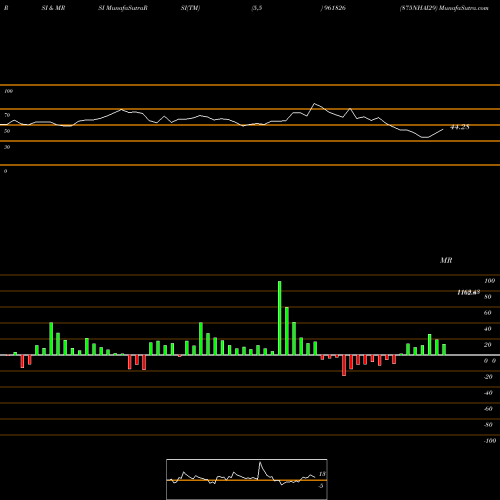This screenshot has width=500, height=500.
Task: Click the 'MR' panel title
Action: 446,260
